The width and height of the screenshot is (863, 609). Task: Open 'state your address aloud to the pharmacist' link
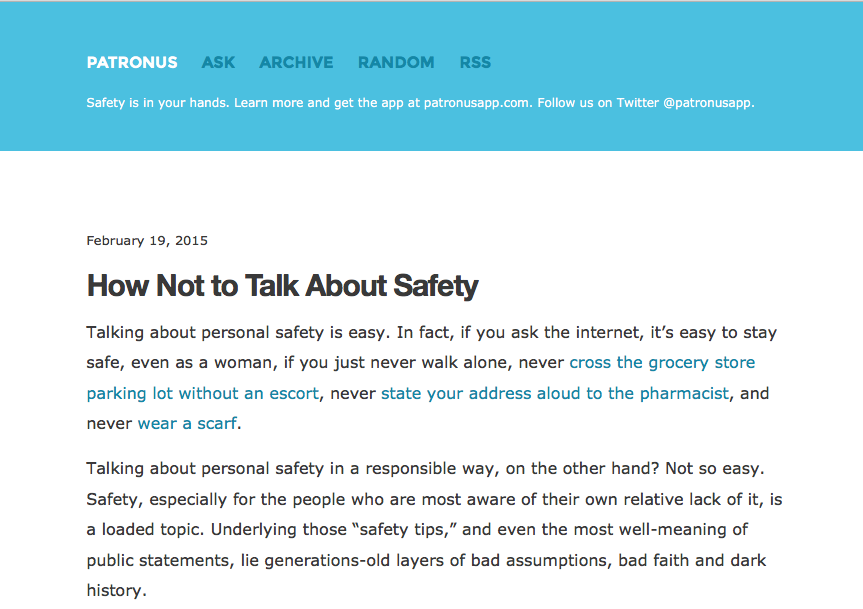pyautogui.click(x=555, y=393)
